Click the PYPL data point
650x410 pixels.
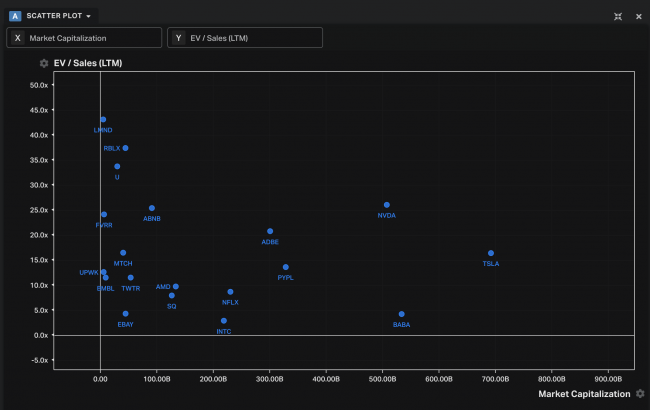point(286,267)
